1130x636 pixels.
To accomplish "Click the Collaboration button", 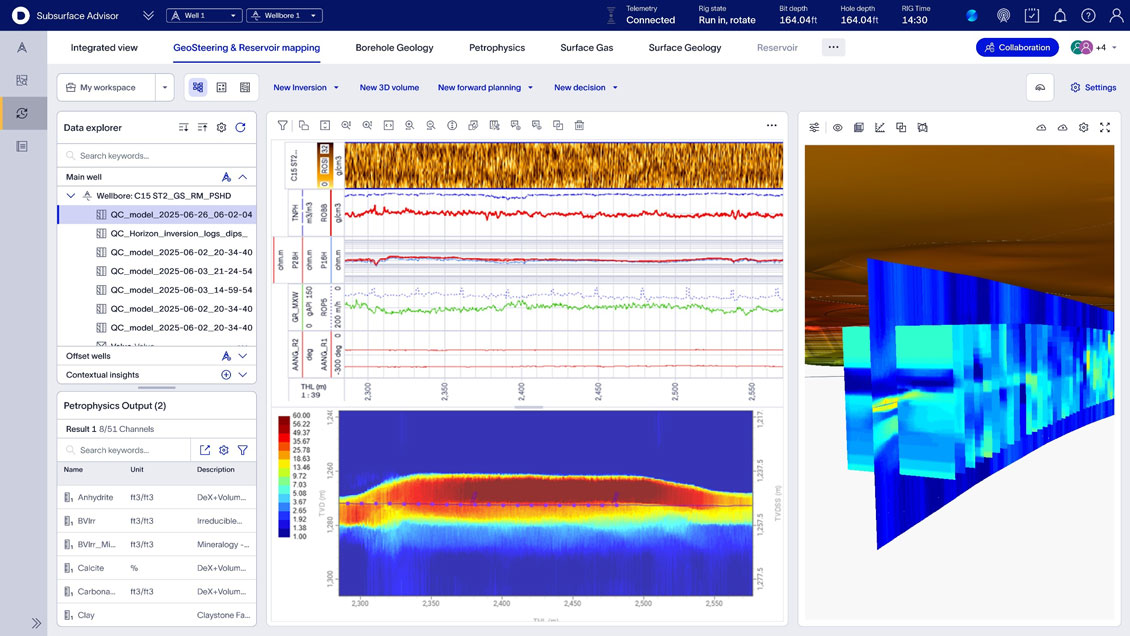I will click(x=1017, y=47).
